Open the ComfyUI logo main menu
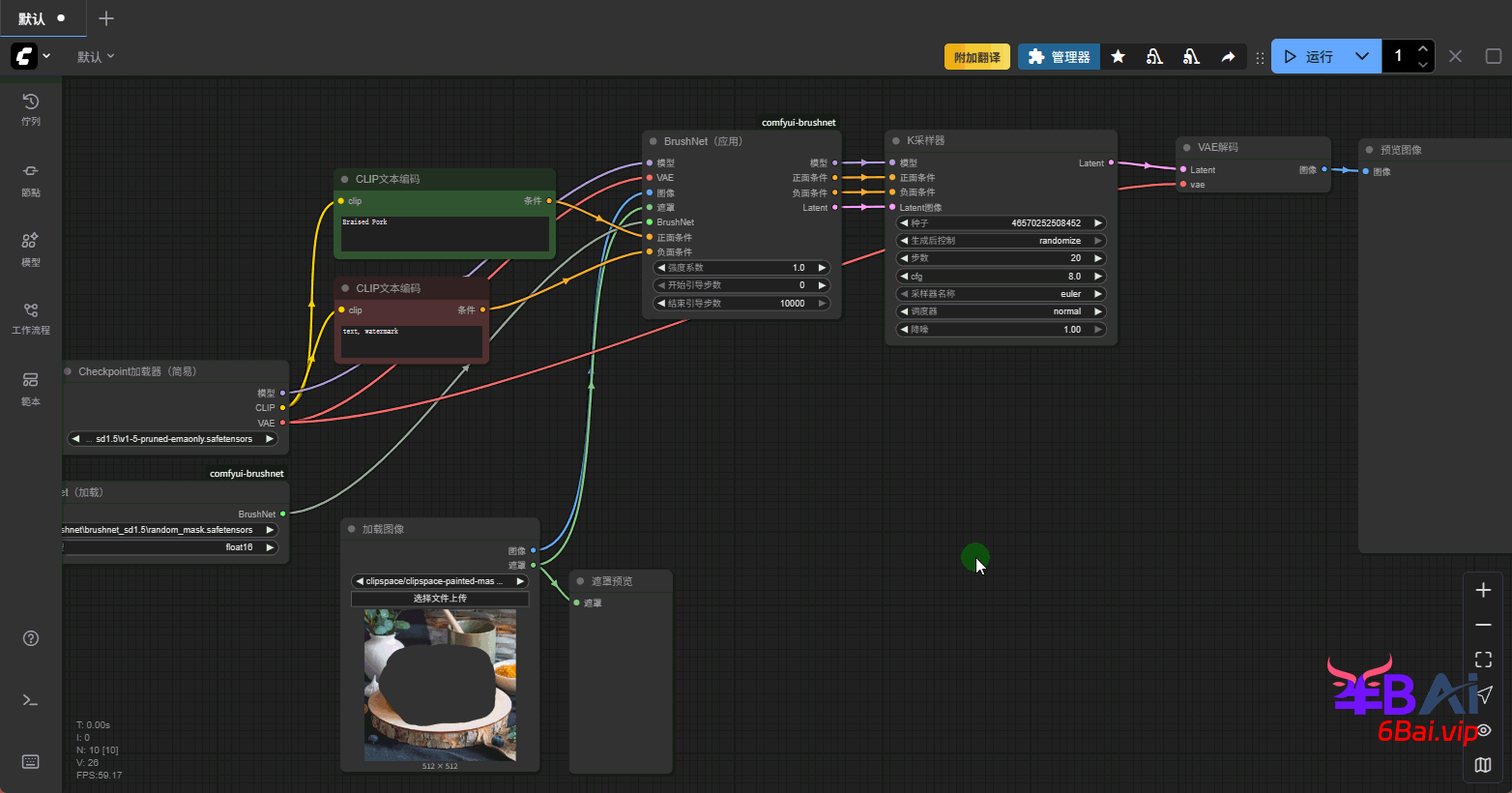This screenshot has height=793, width=1512. [24, 56]
